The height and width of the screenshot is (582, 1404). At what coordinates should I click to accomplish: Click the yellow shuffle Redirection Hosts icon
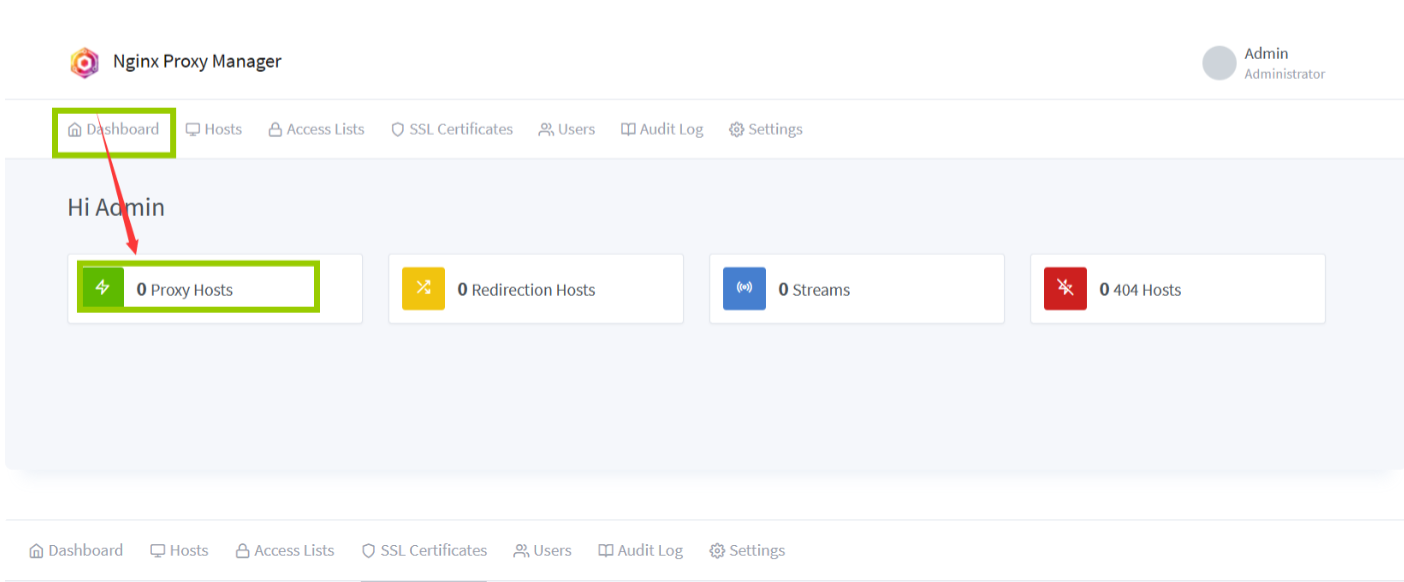coord(423,288)
